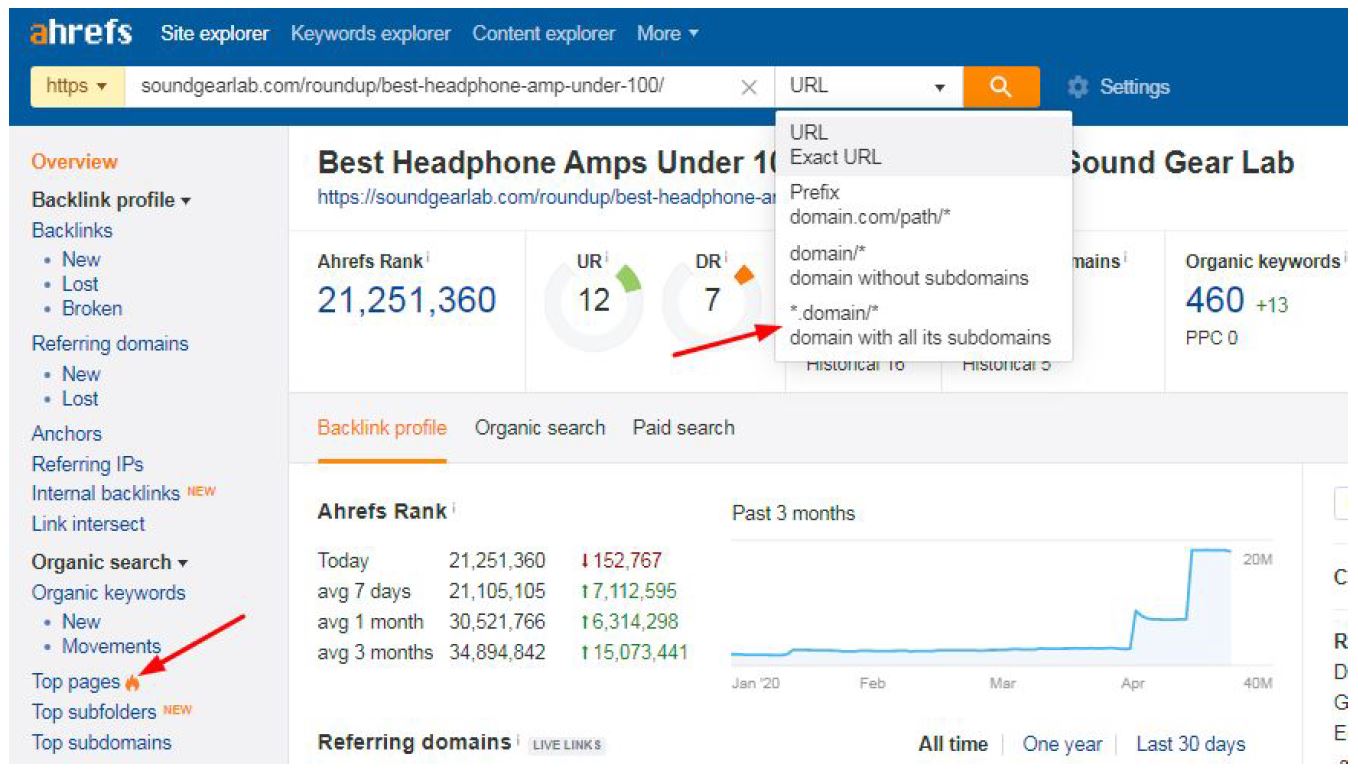Open Keywords explorer from top navigation

[370, 34]
